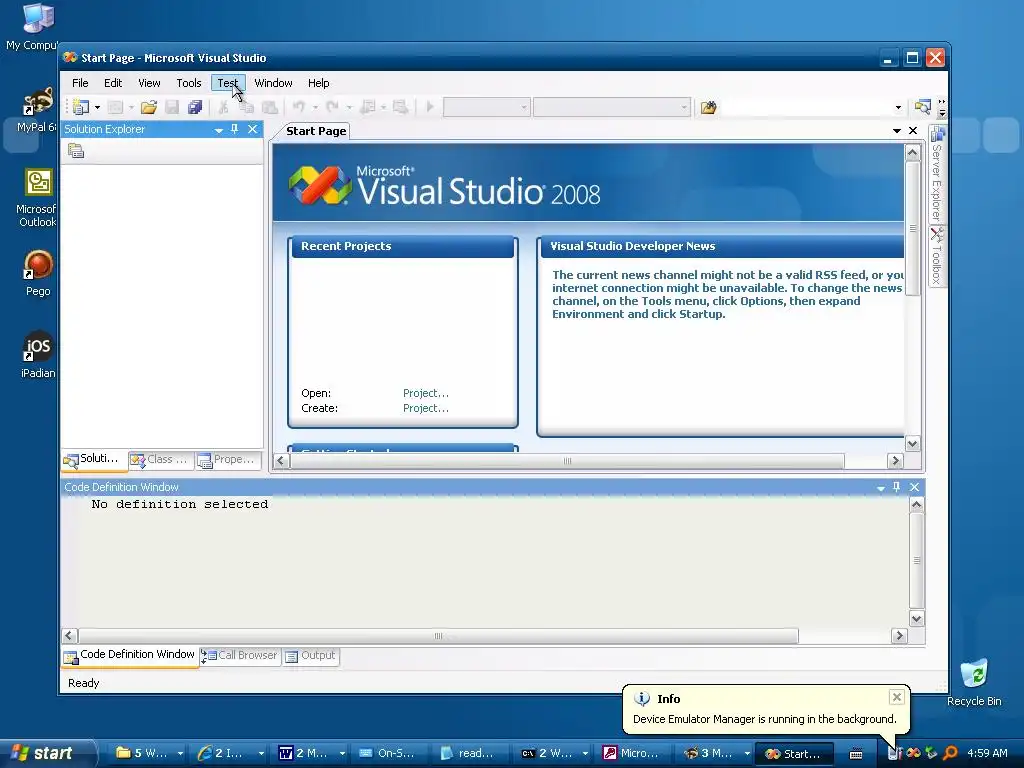Click the Solution Explorer window toolbar icon
This screenshot has height=768, width=1024.
pos(922,106)
